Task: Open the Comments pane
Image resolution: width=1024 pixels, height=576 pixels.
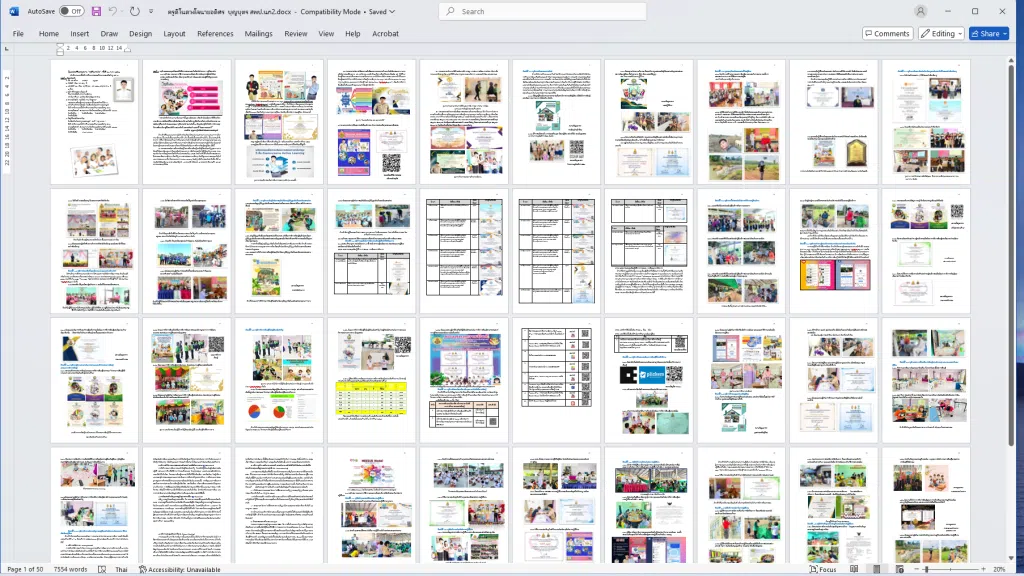Action: (887, 33)
